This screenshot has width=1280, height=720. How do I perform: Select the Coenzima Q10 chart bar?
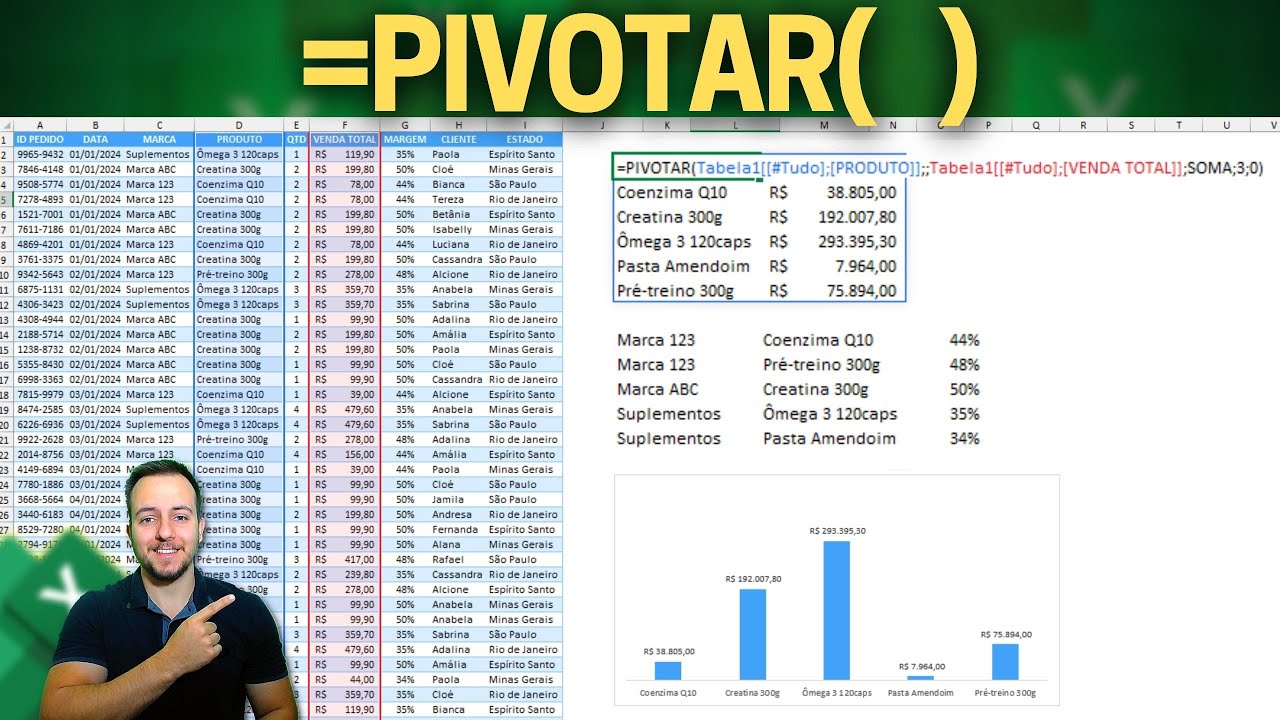coord(668,671)
